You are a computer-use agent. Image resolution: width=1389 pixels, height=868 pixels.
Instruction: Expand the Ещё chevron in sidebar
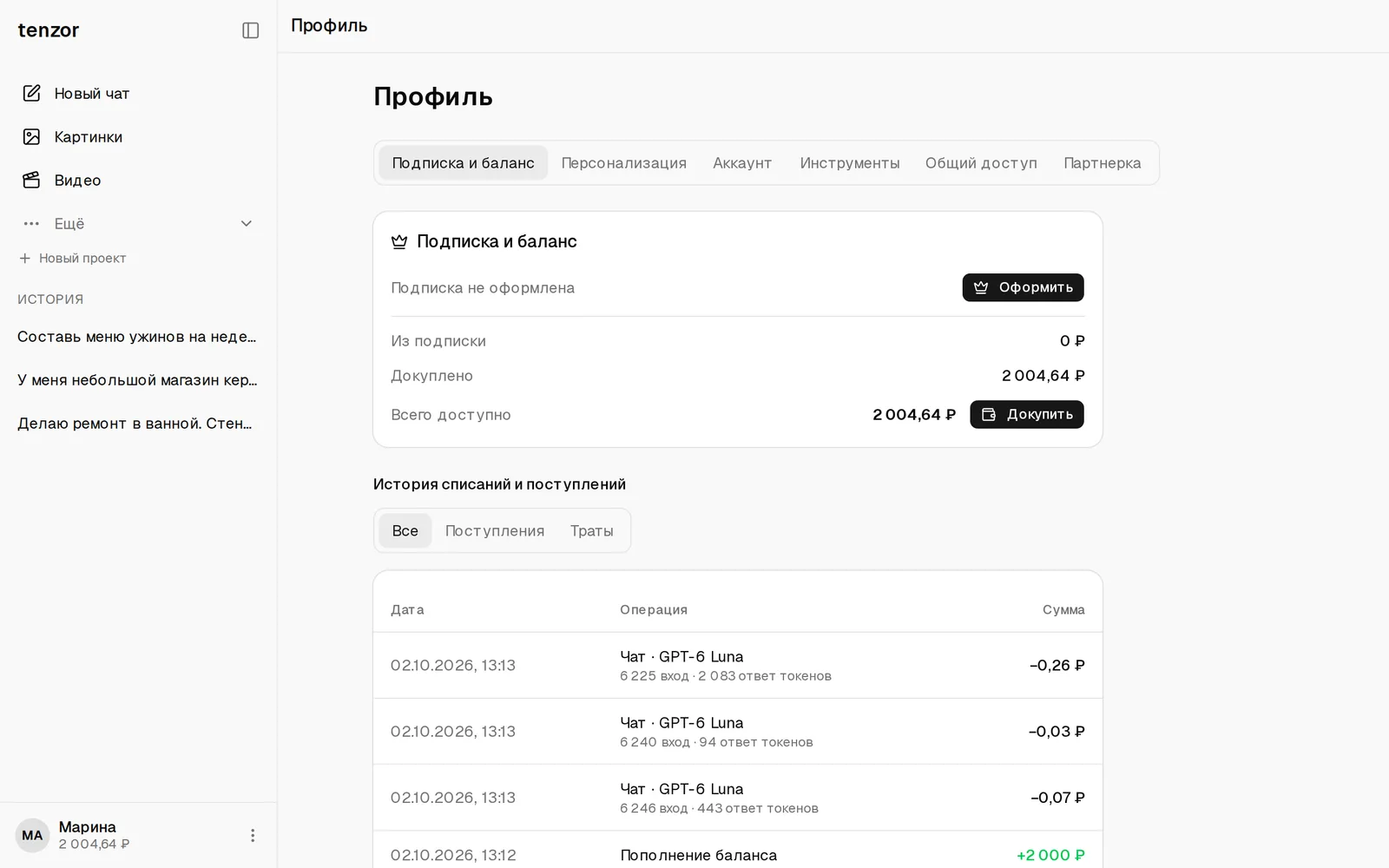[247, 223]
